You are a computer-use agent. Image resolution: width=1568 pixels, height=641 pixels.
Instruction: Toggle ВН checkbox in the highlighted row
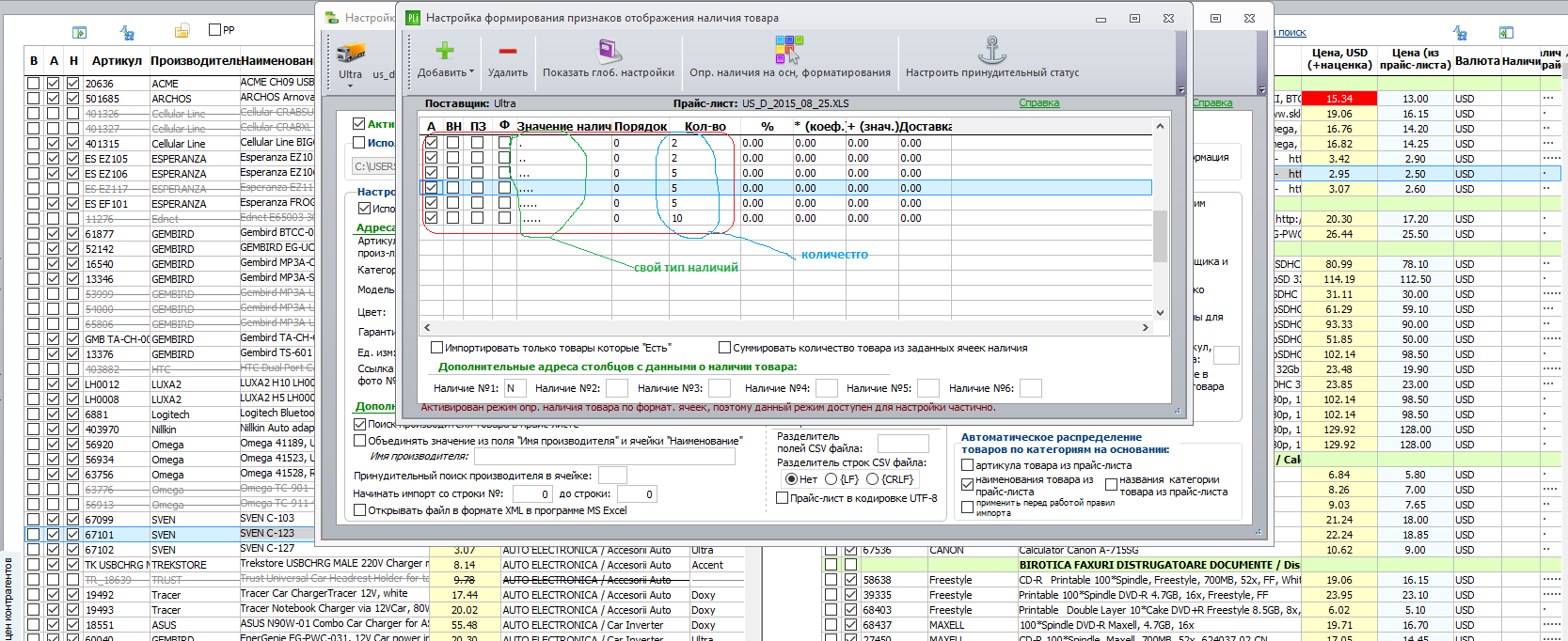click(x=453, y=188)
